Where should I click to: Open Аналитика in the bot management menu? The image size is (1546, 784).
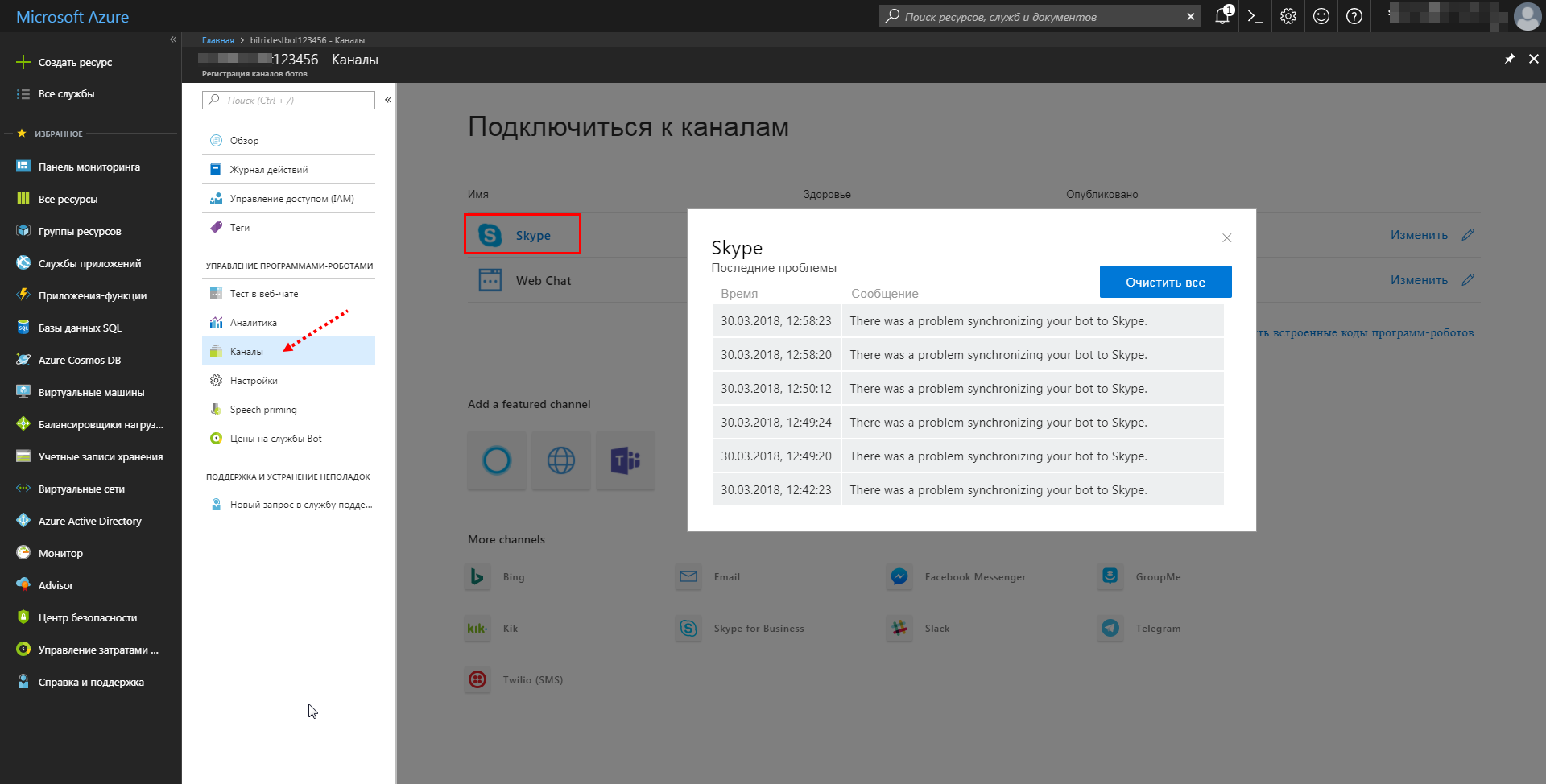[x=254, y=321]
